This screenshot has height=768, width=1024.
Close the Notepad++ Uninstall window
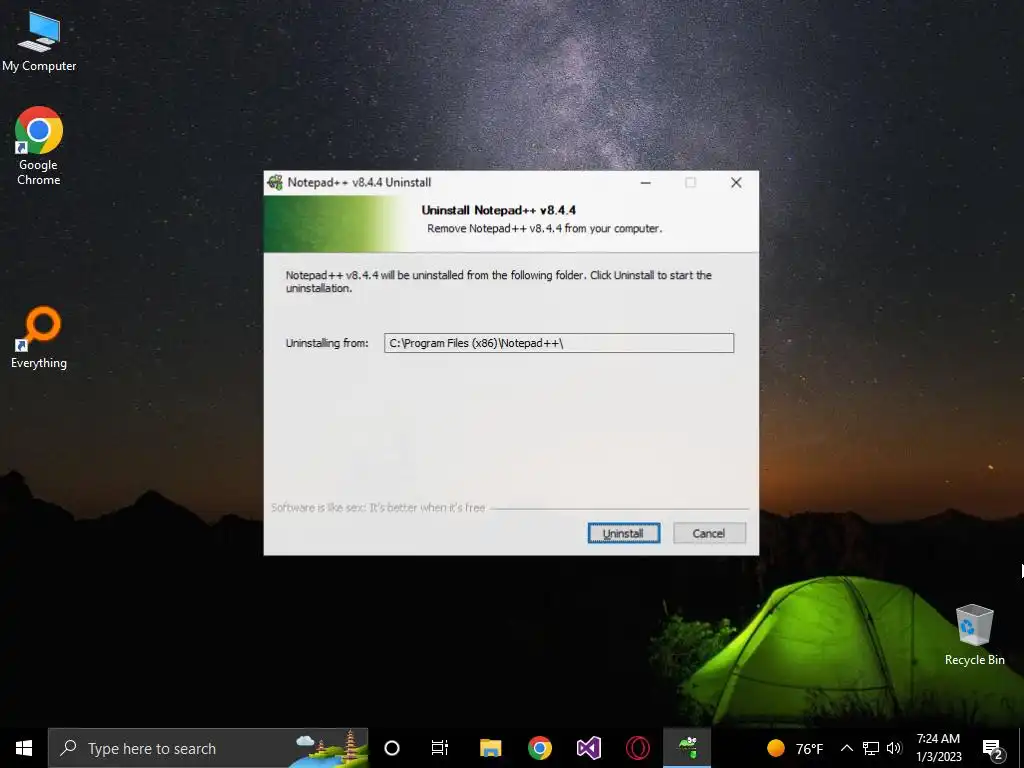[736, 183]
